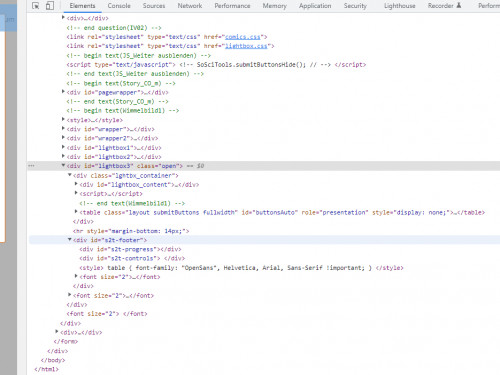Image resolution: width=500 pixels, height=375 pixels.
Task: Click the end question(IV02) comment
Action: pyautogui.click(x=114, y=28)
